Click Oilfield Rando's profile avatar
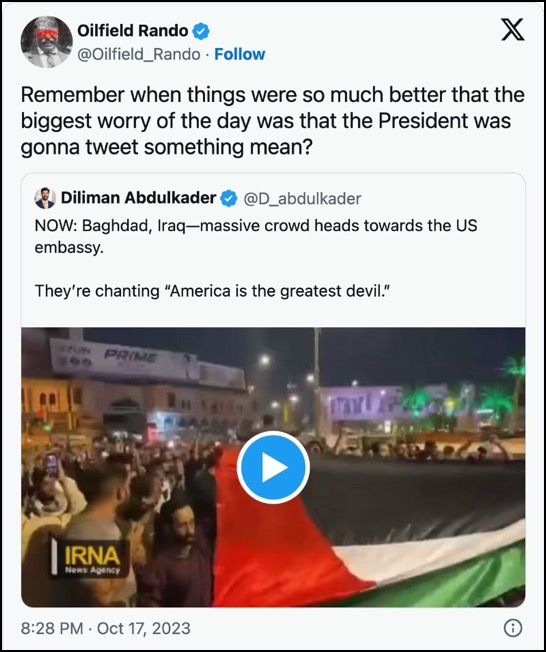546x652 pixels. [x=47, y=42]
